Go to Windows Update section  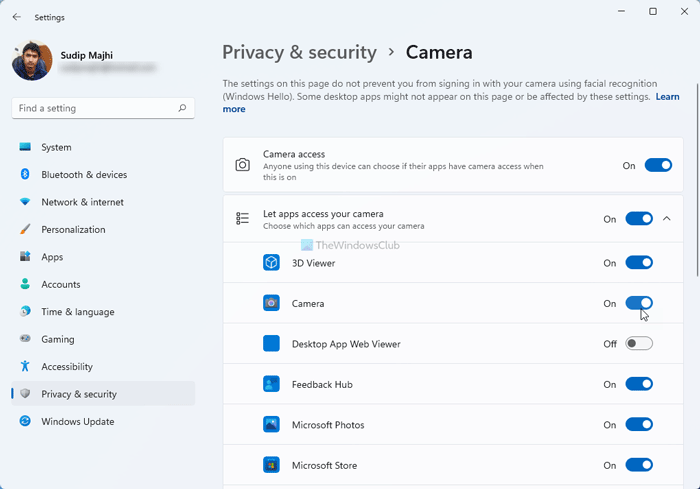pos(76,422)
